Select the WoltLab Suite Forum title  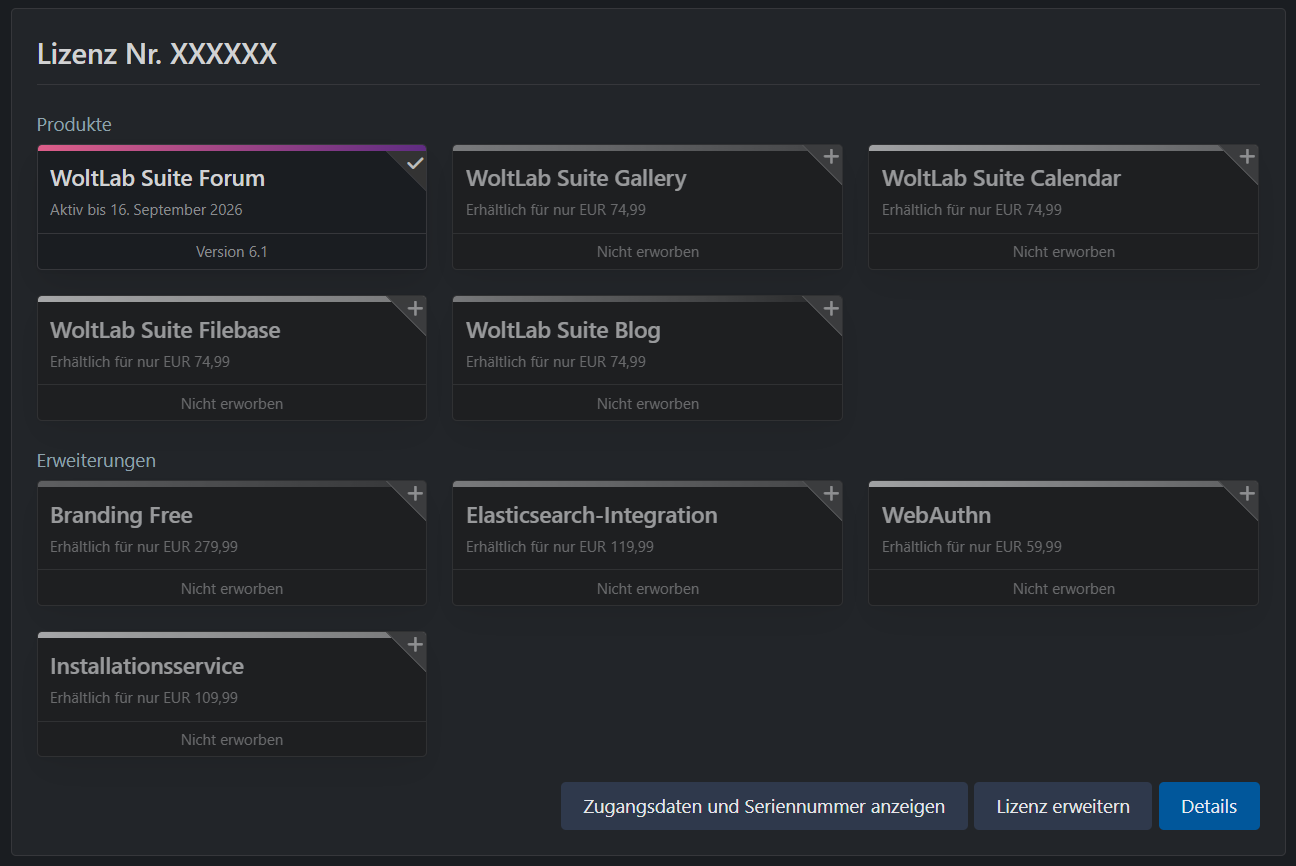tap(157, 179)
